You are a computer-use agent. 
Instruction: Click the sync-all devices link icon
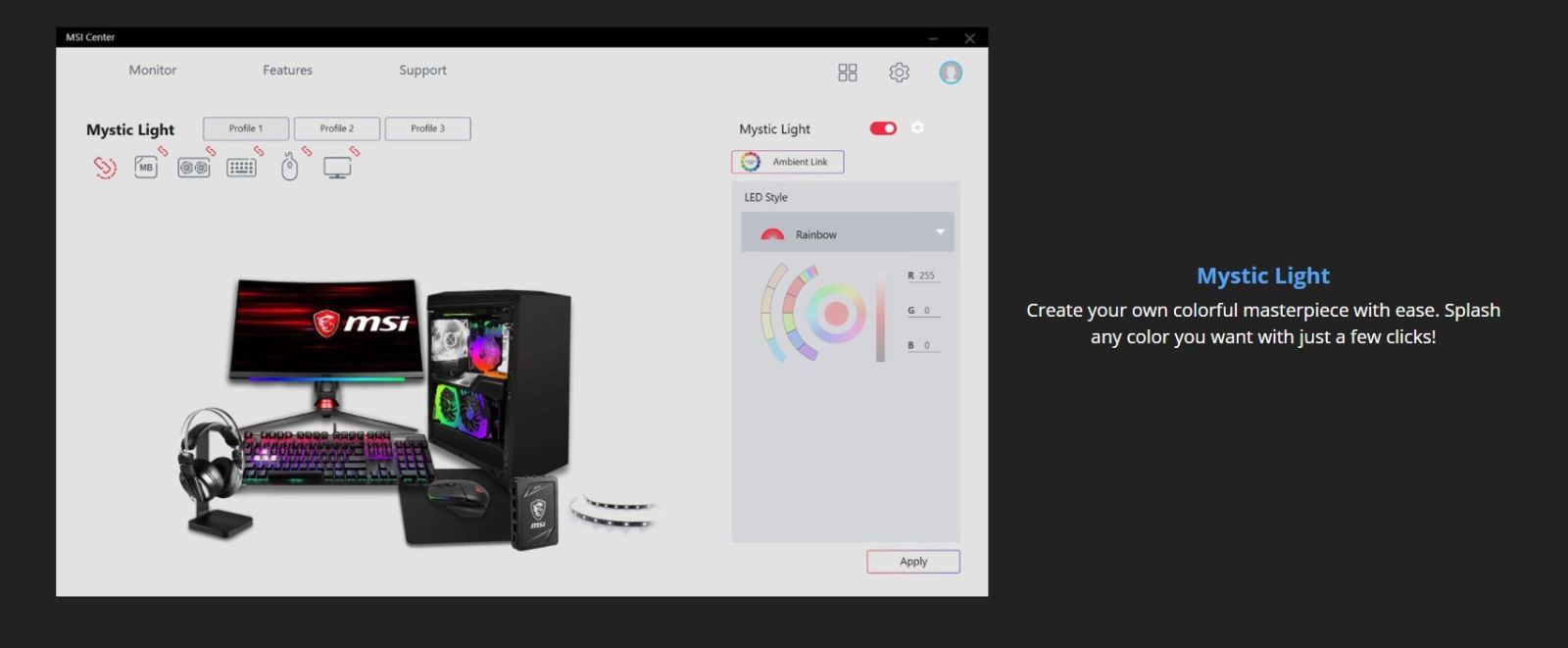[105, 168]
